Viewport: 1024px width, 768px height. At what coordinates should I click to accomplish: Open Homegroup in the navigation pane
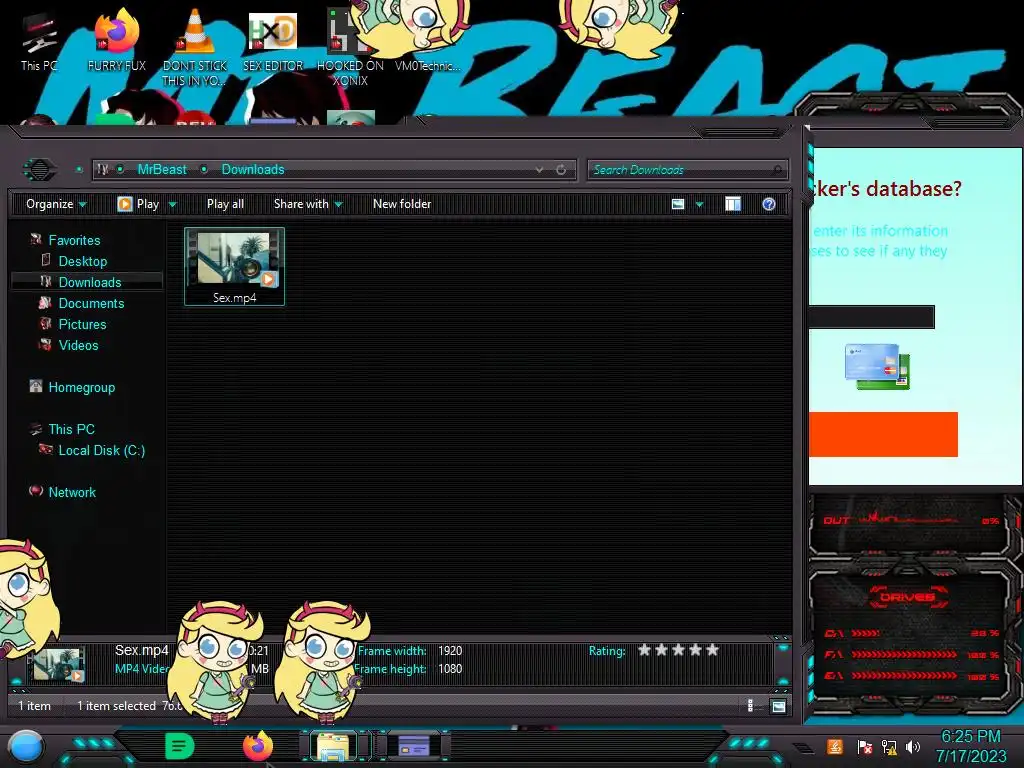[x=82, y=387]
